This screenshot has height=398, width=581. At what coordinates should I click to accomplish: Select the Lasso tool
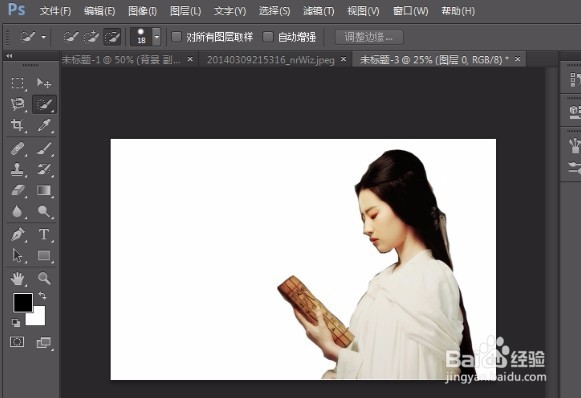[x=17, y=105]
